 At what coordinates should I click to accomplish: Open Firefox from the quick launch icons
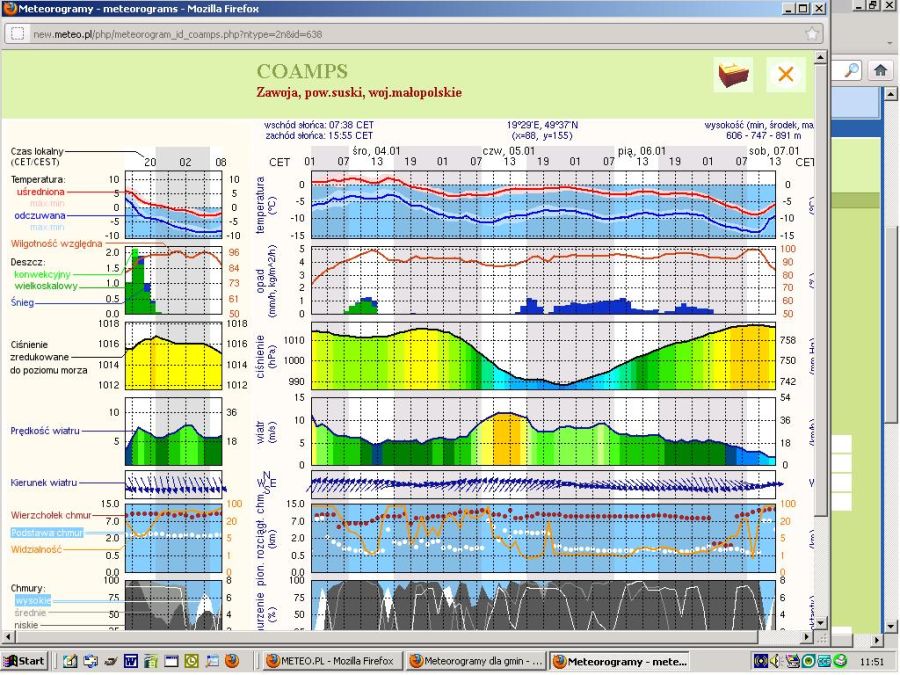[231, 661]
